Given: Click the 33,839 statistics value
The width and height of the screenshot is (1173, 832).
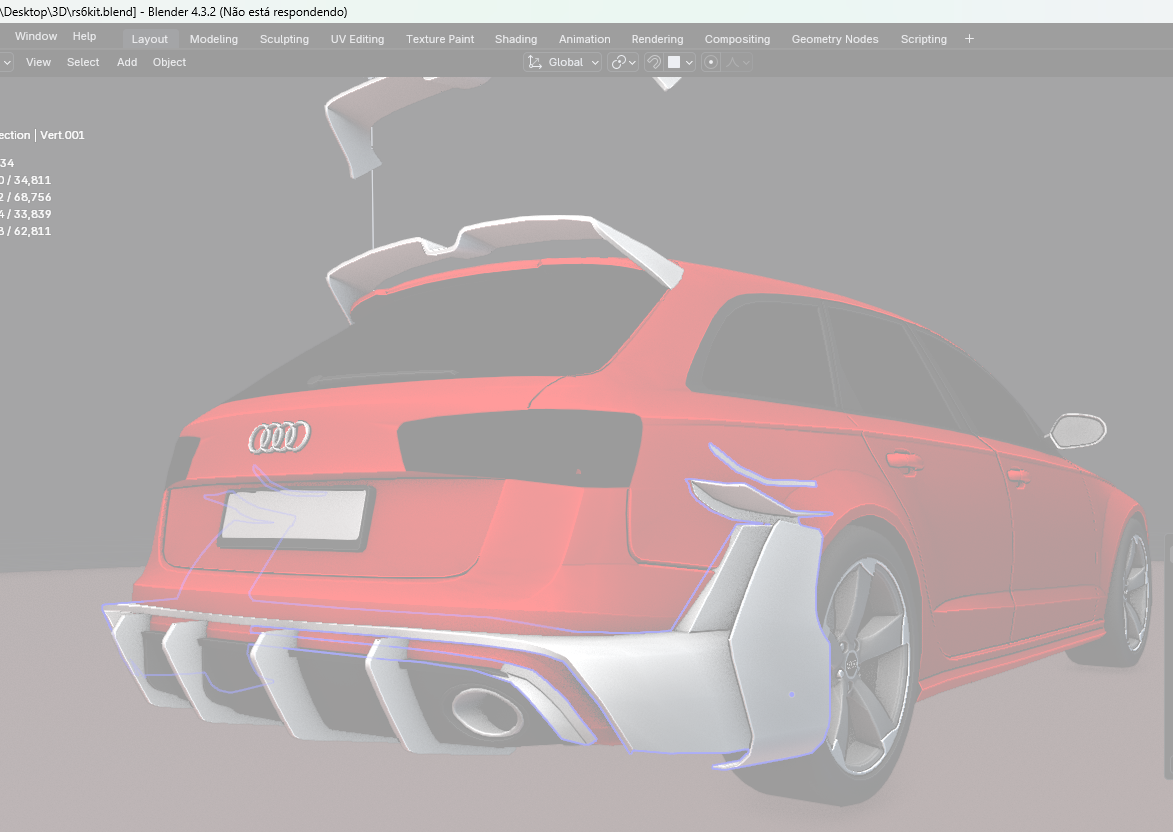Looking at the screenshot, I should [32, 214].
